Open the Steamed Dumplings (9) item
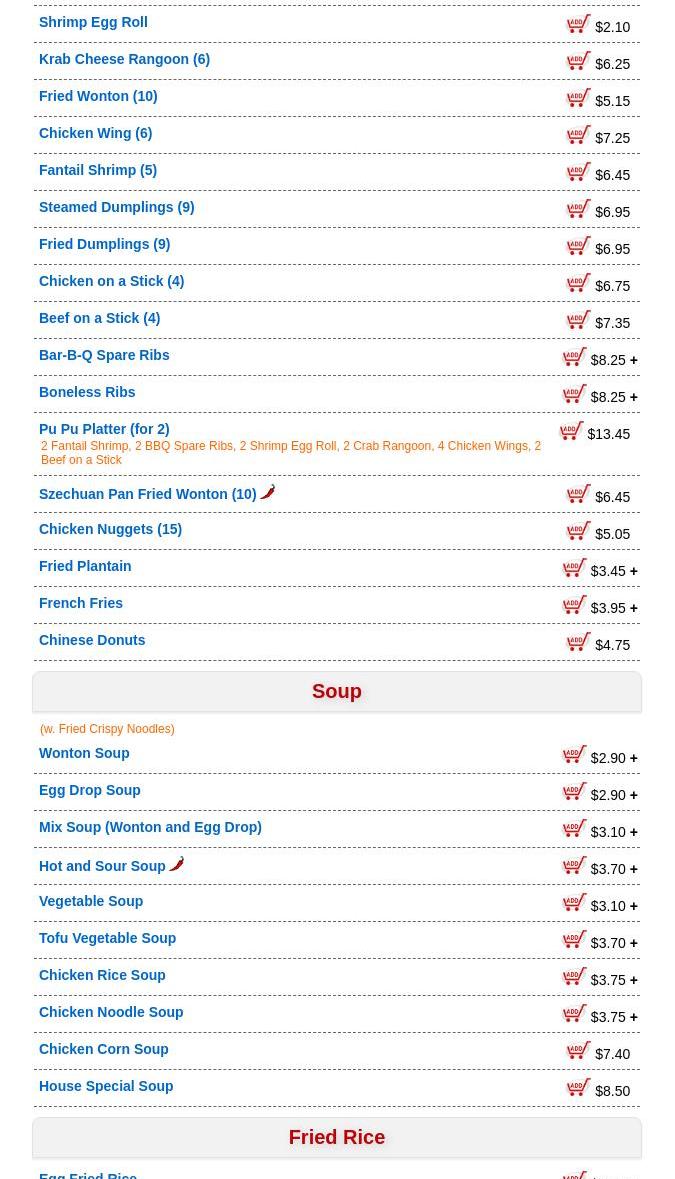The image size is (675, 1179). (117, 207)
